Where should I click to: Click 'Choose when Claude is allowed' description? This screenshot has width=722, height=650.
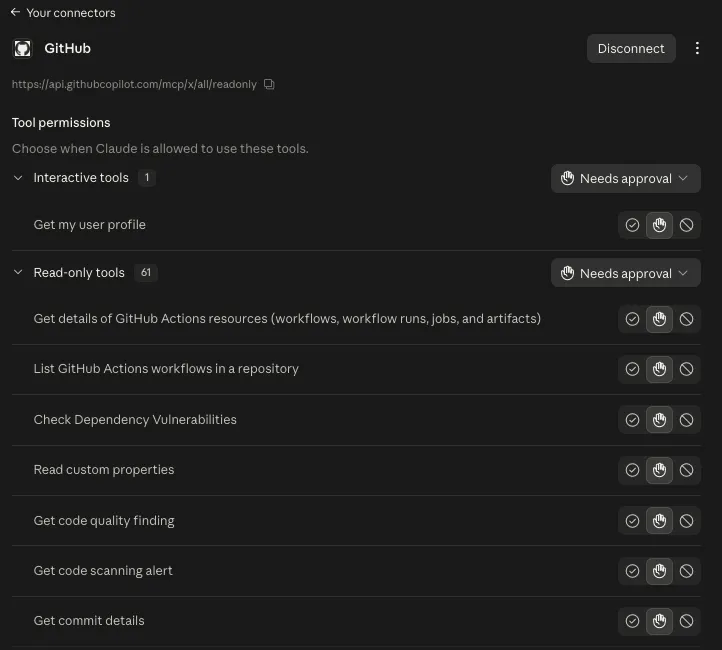pos(160,149)
